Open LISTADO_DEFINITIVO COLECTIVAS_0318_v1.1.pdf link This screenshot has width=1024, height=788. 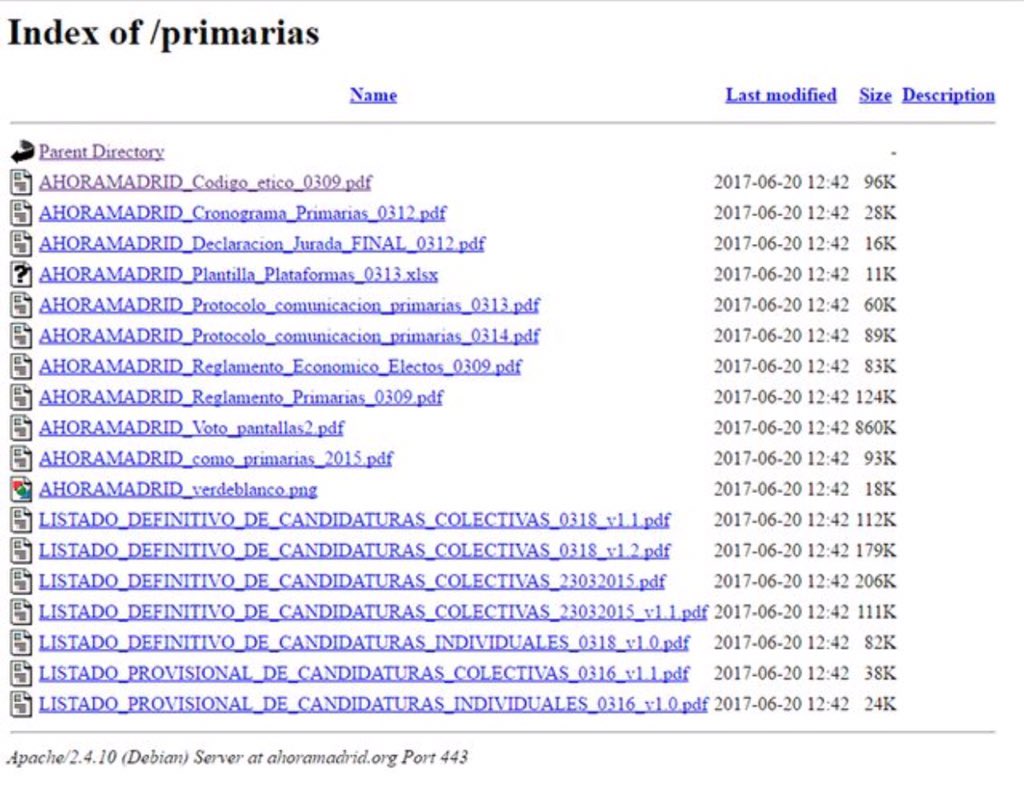[x=355, y=520]
